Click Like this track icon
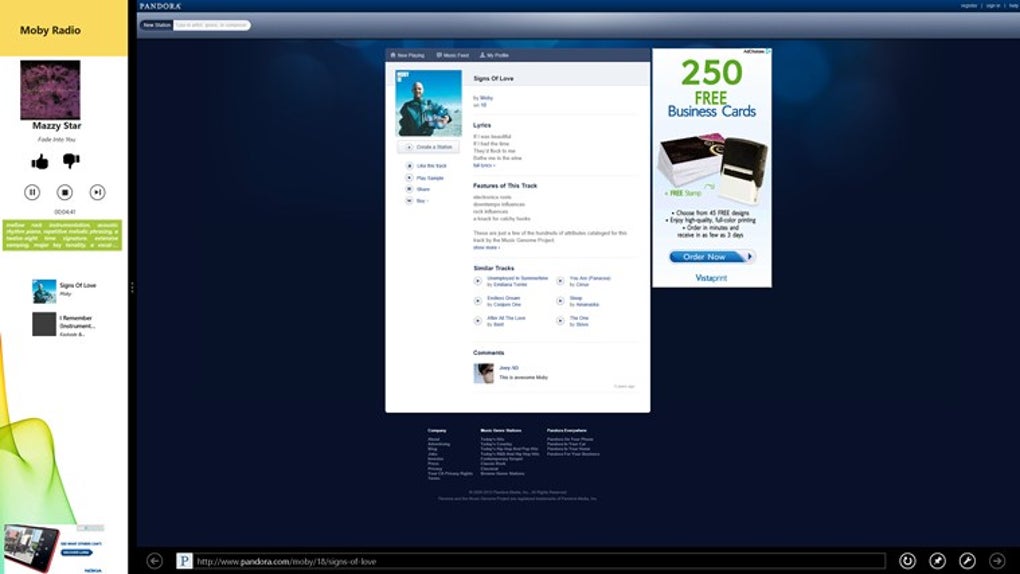The height and width of the screenshot is (574, 1020). click(x=409, y=166)
